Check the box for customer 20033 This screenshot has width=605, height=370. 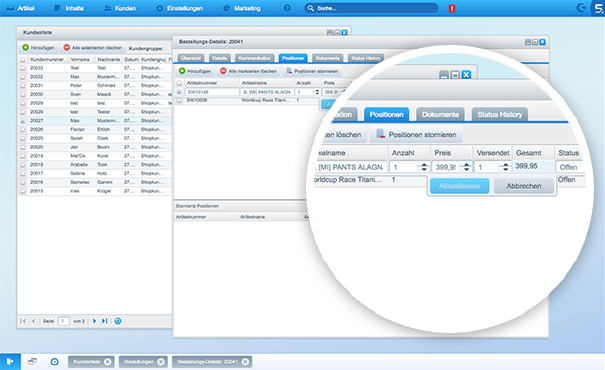pos(23,68)
